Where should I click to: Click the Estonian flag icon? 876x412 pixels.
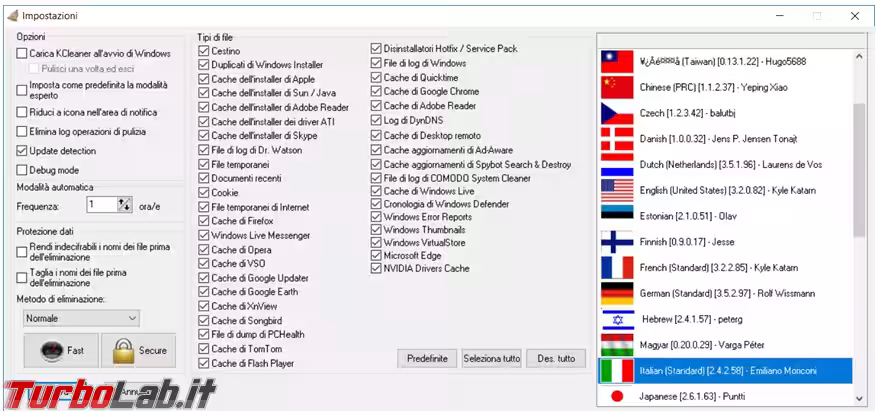[617, 216]
